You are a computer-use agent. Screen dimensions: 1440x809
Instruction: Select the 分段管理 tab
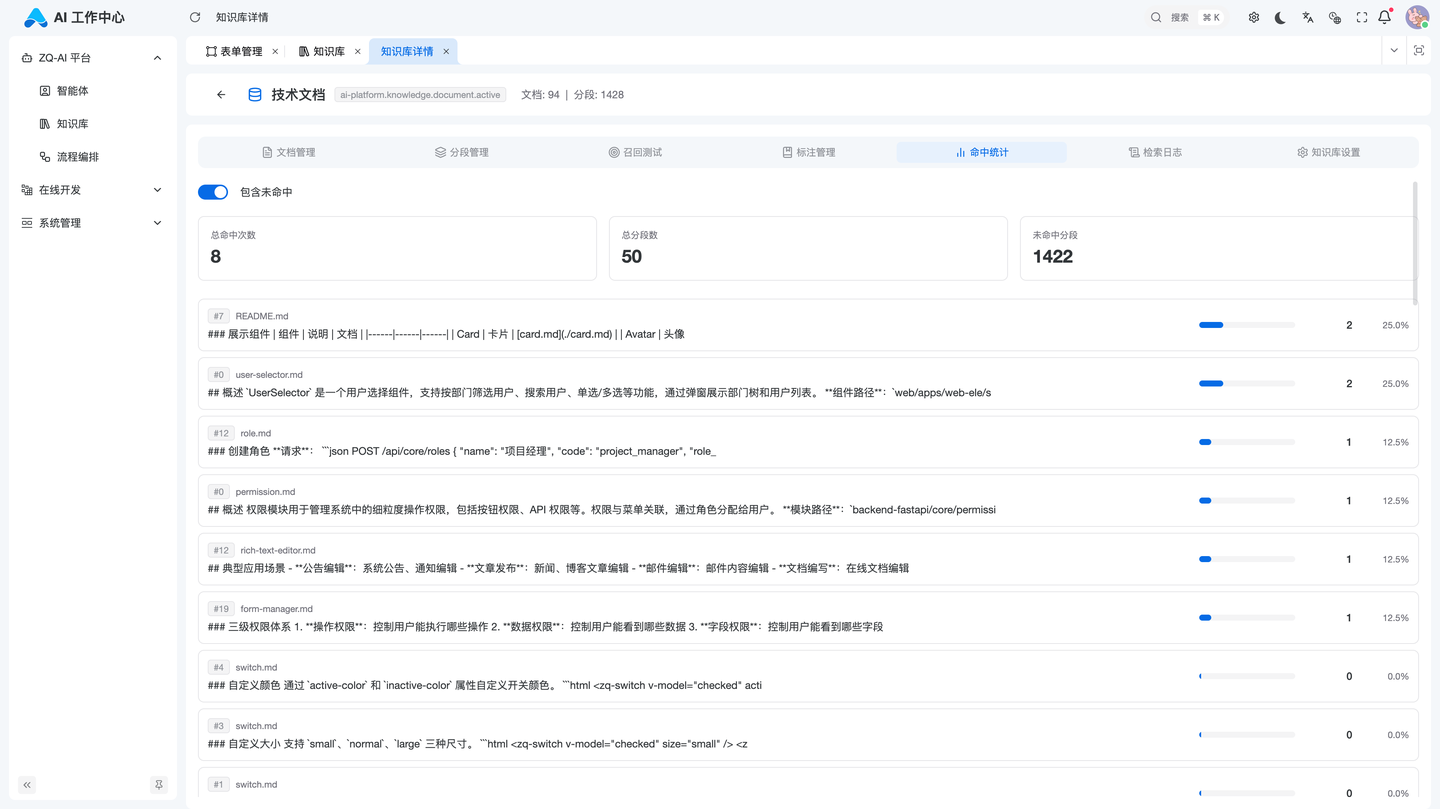click(461, 152)
